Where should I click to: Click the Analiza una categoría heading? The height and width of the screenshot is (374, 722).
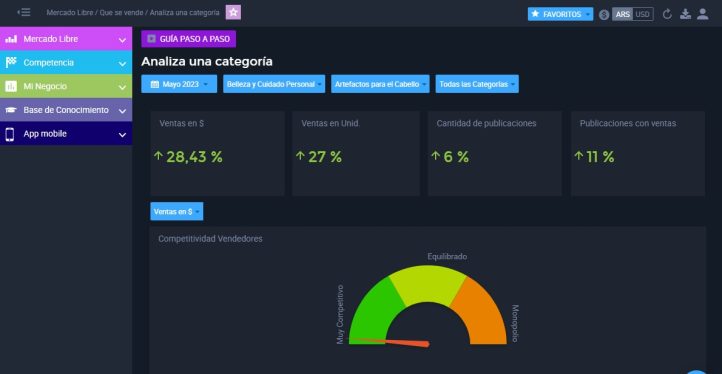(x=207, y=61)
